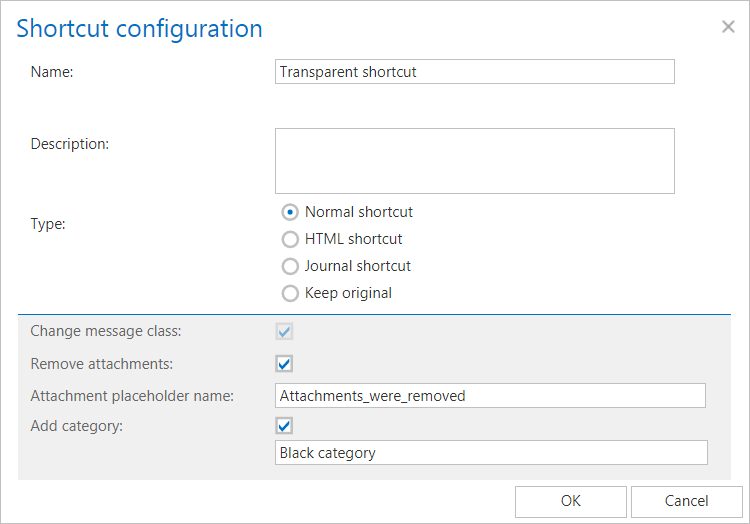Click the Attachments_were_removed placeholder name field
Viewport: 750px width, 524px height.
490,396
